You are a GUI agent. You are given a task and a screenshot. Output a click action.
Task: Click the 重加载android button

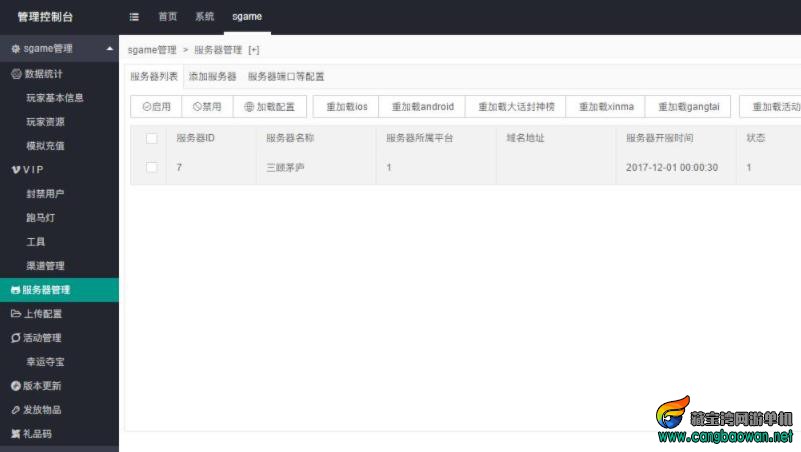(422, 107)
